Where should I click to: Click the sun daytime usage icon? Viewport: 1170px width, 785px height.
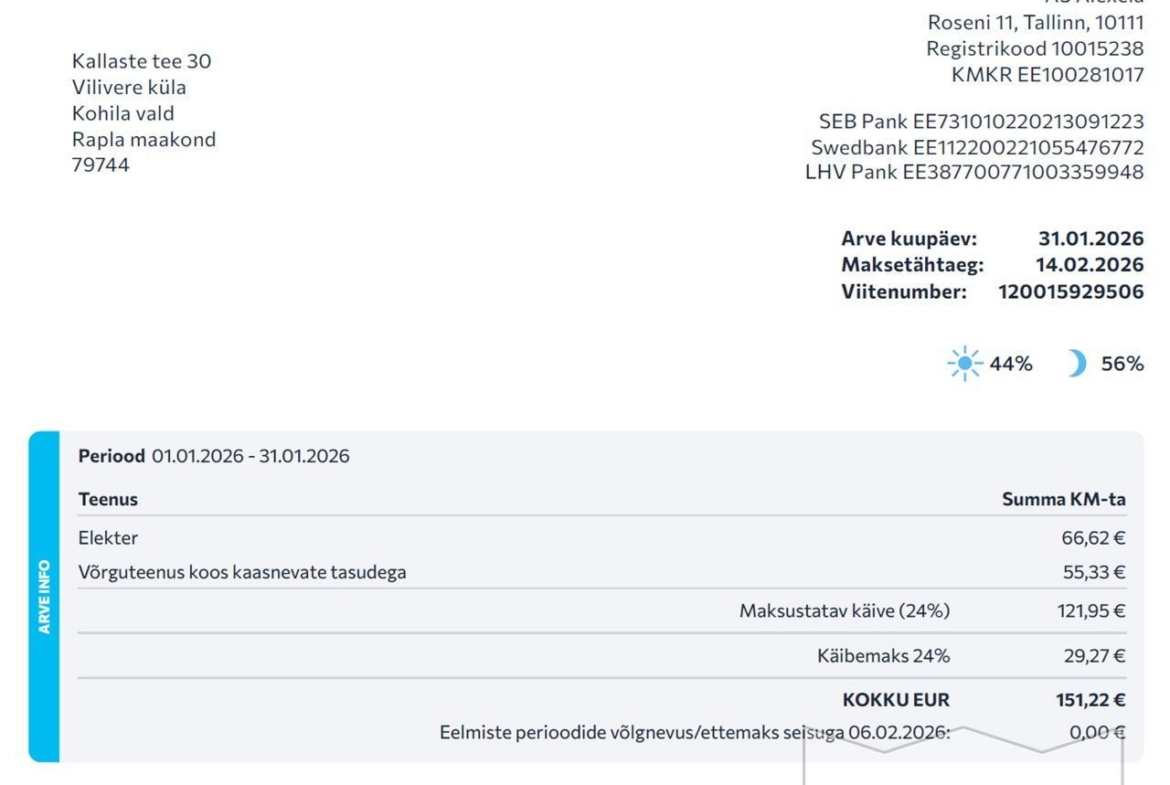966,364
